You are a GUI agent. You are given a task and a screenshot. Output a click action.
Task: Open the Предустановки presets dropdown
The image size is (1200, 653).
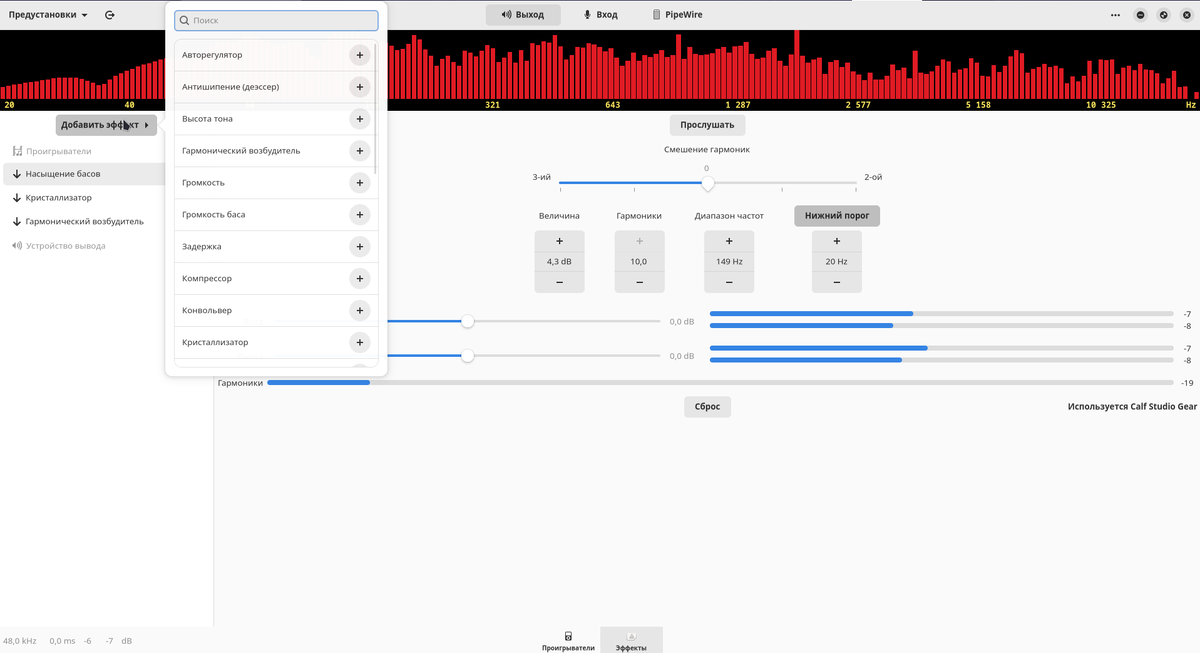coord(48,15)
